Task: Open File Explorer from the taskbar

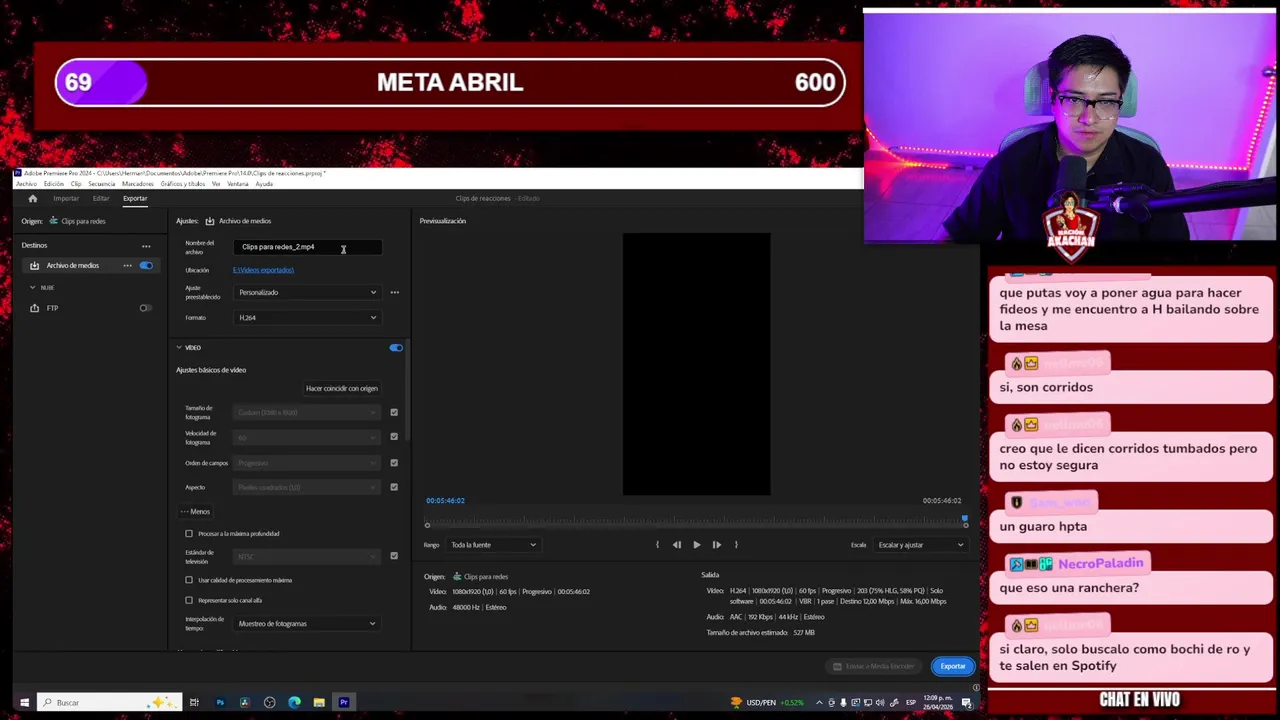Action: (x=319, y=702)
